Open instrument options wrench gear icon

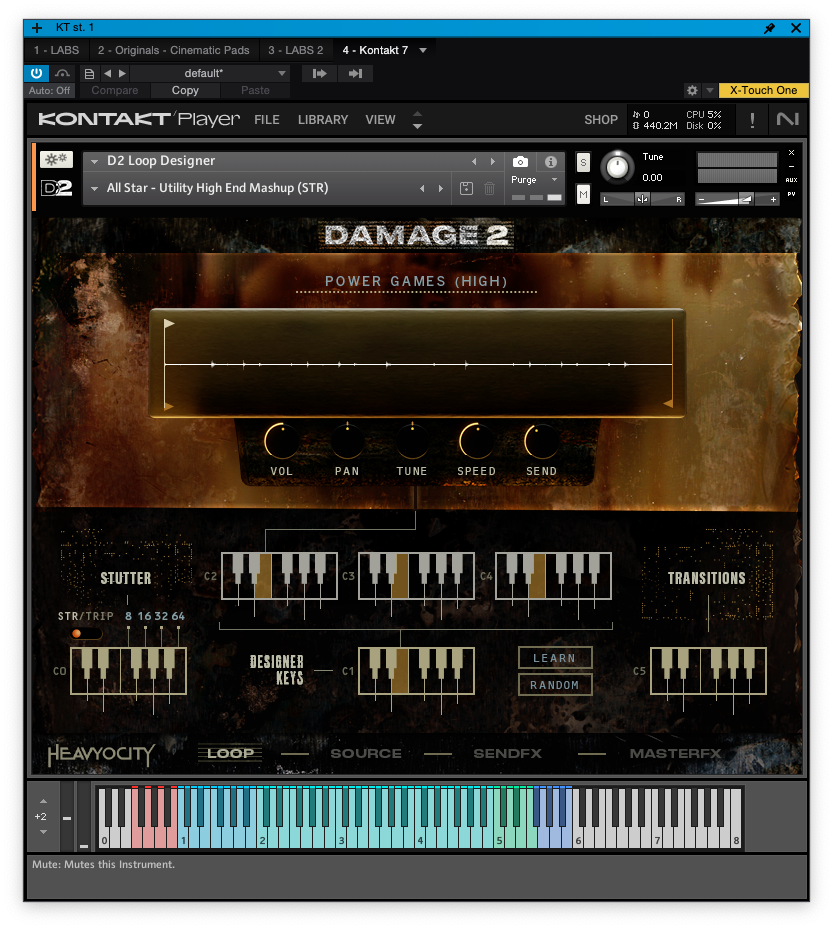(x=56, y=159)
